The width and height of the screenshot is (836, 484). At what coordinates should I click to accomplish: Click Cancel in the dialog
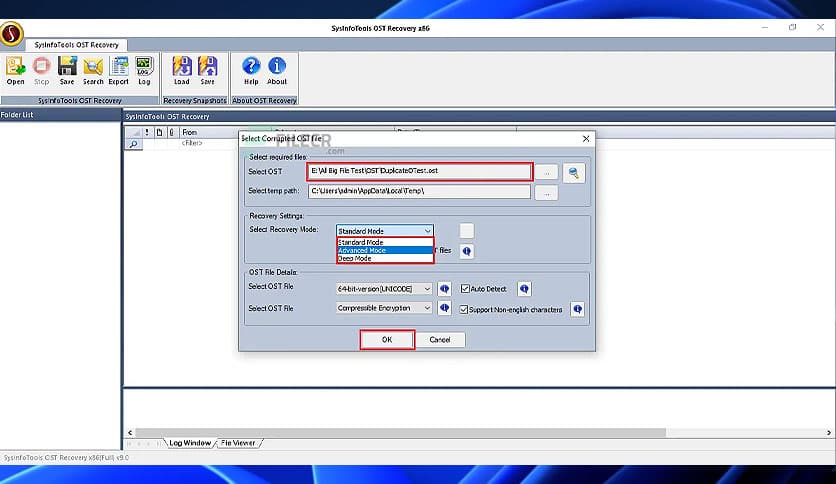(440, 340)
